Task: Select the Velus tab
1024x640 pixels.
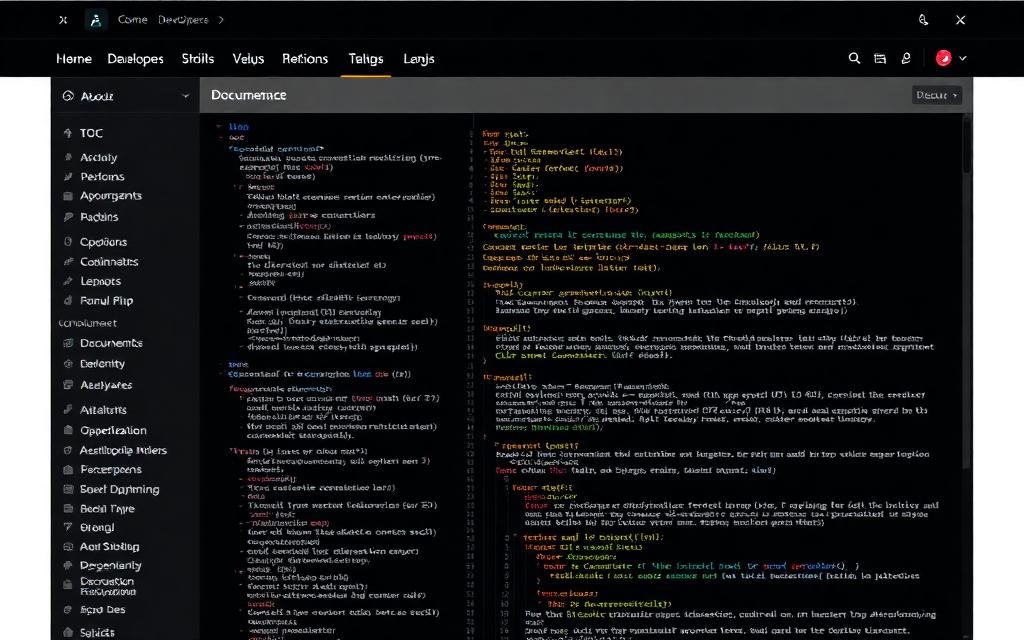Action: 248,59
